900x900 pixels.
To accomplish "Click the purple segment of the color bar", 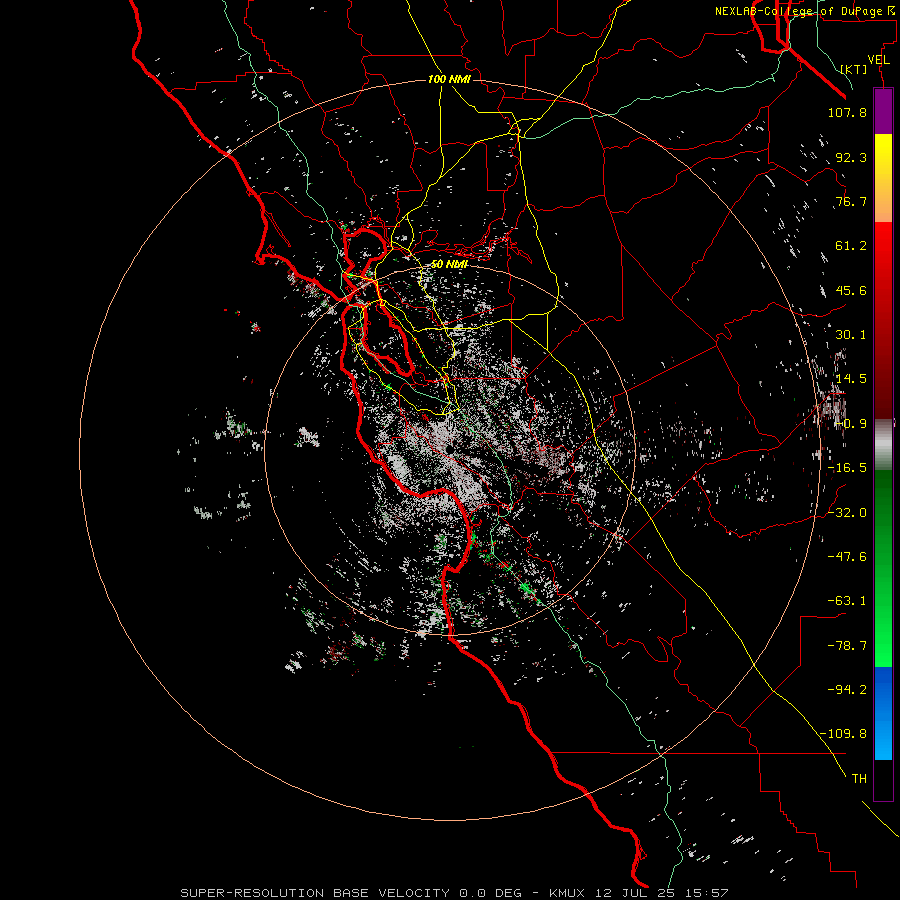I will point(883,112).
